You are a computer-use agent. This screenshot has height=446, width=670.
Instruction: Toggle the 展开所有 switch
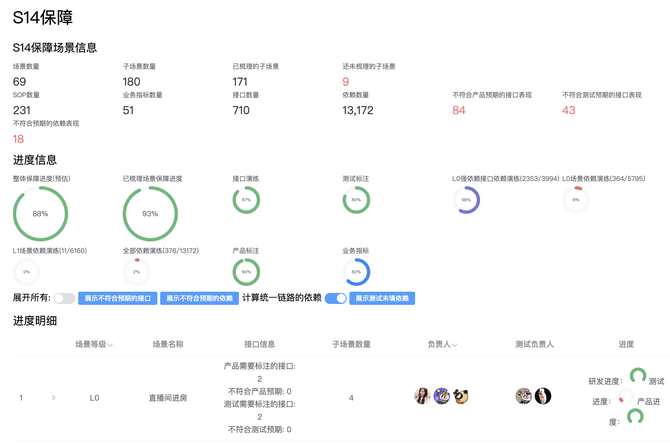[64, 298]
